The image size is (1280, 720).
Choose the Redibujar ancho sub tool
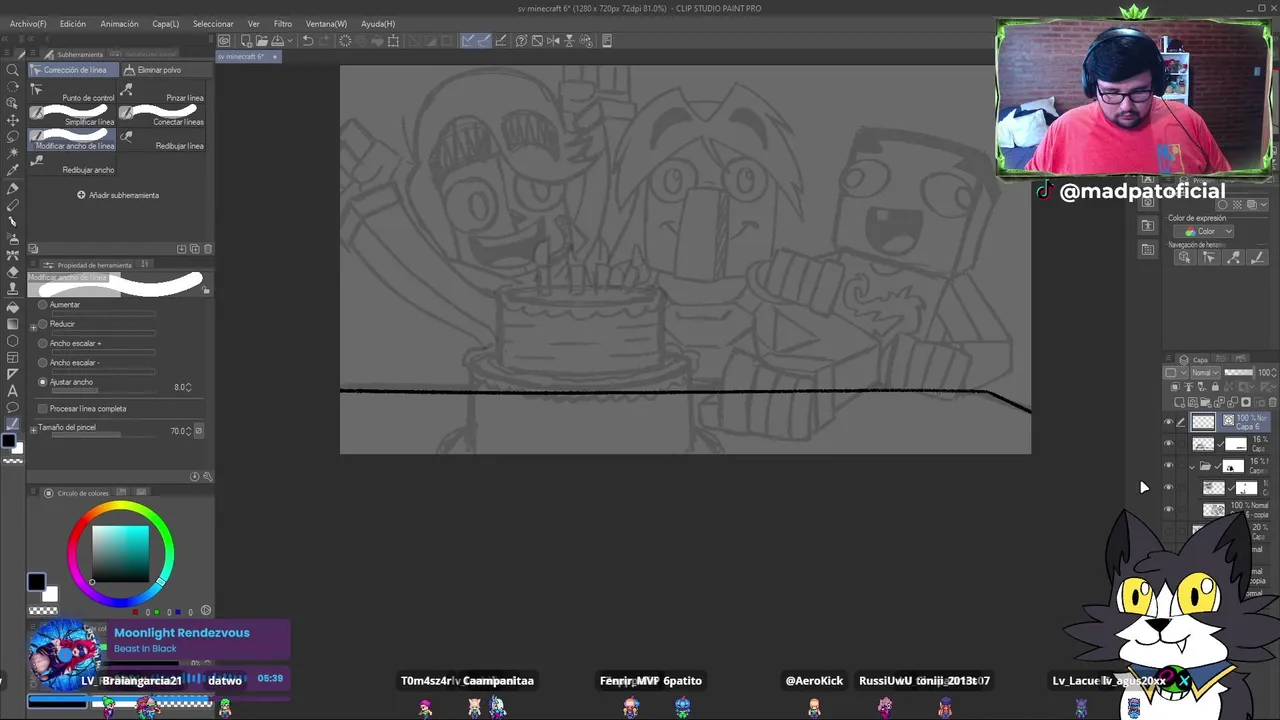[x=72, y=165]
